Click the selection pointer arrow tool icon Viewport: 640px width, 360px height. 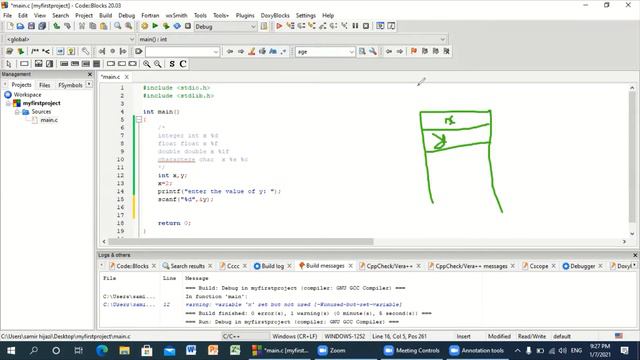click(x=9, y=64)
